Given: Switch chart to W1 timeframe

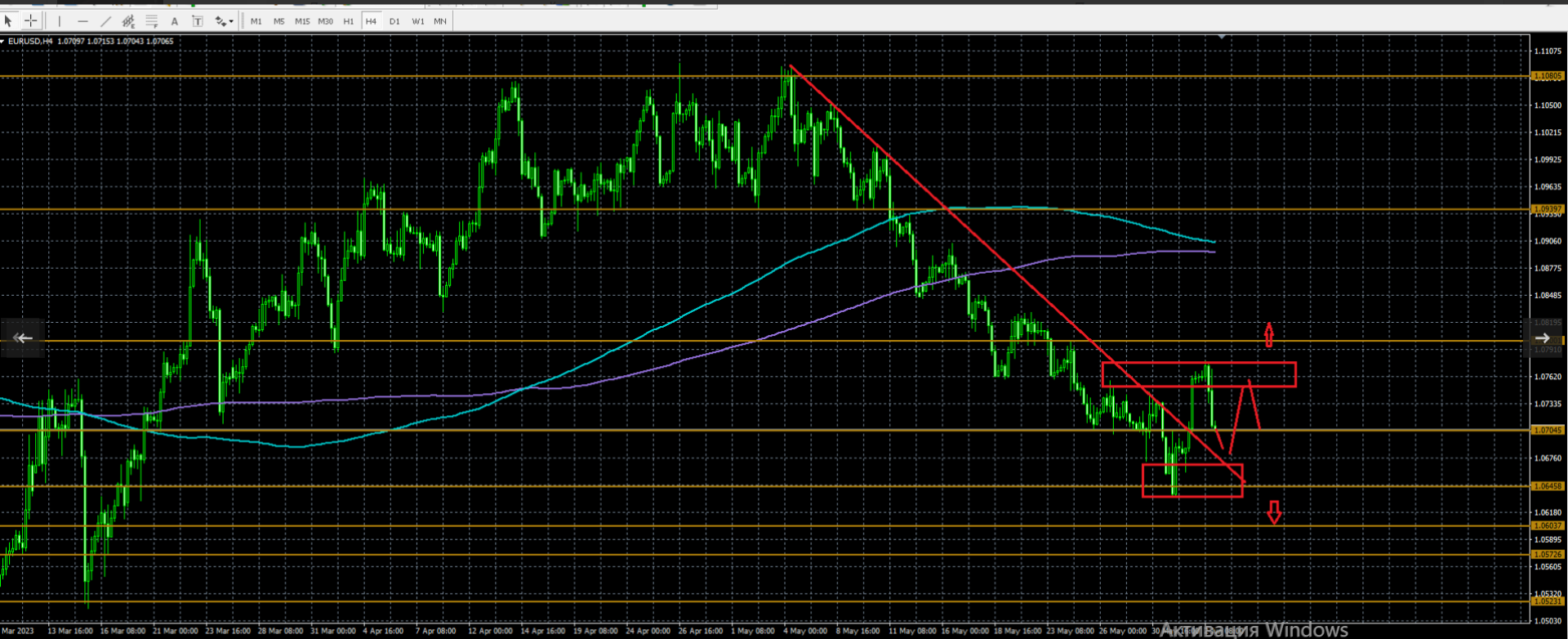Looking at the screenshot, I should coord(418,21).
